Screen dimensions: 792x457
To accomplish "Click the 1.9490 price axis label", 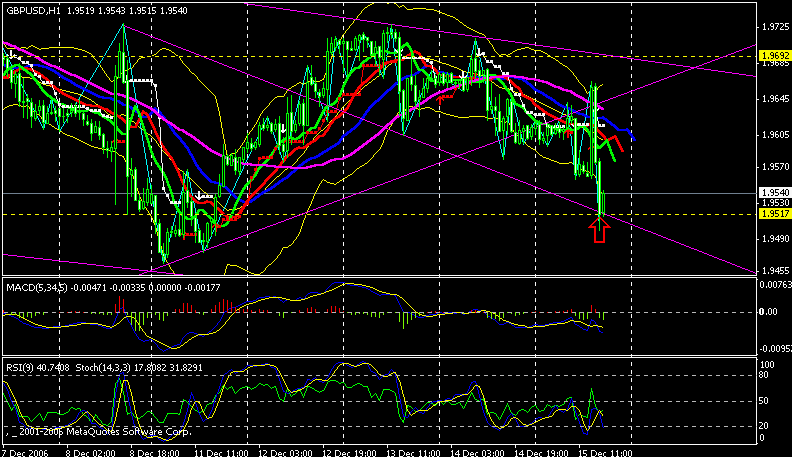I will click(x=775, y=239).
